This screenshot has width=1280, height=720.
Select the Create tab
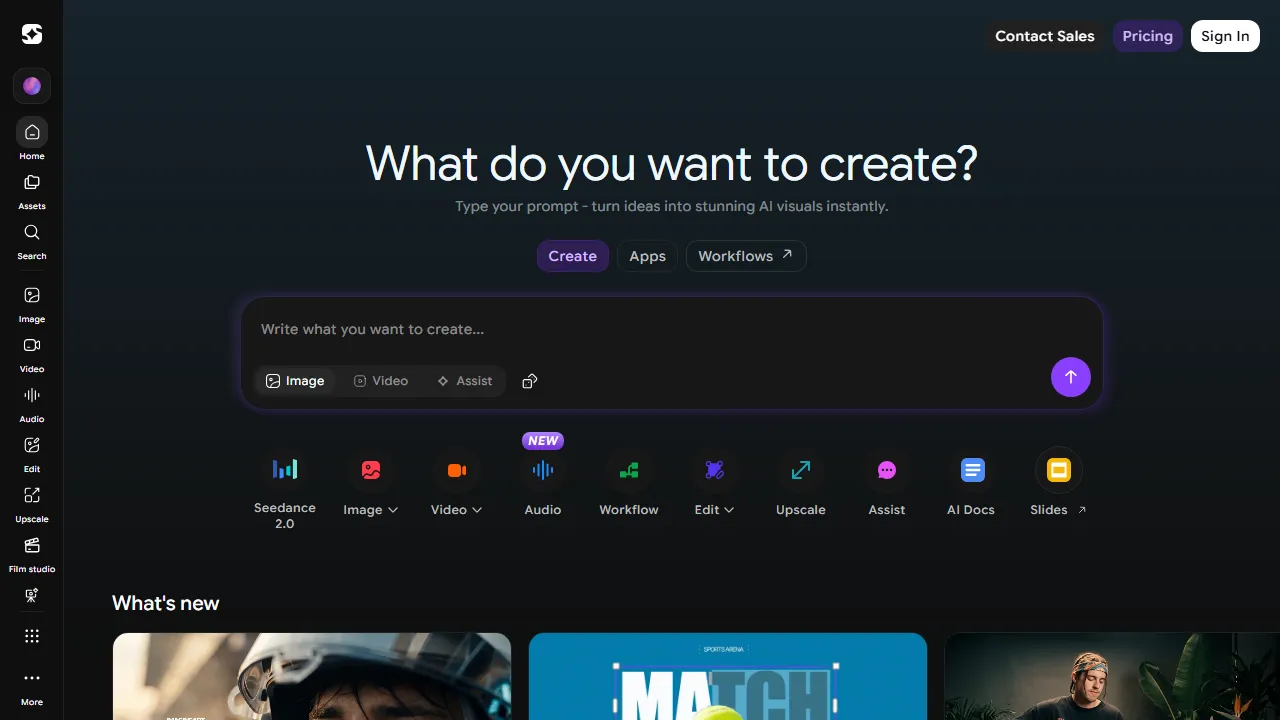[573, 256]
